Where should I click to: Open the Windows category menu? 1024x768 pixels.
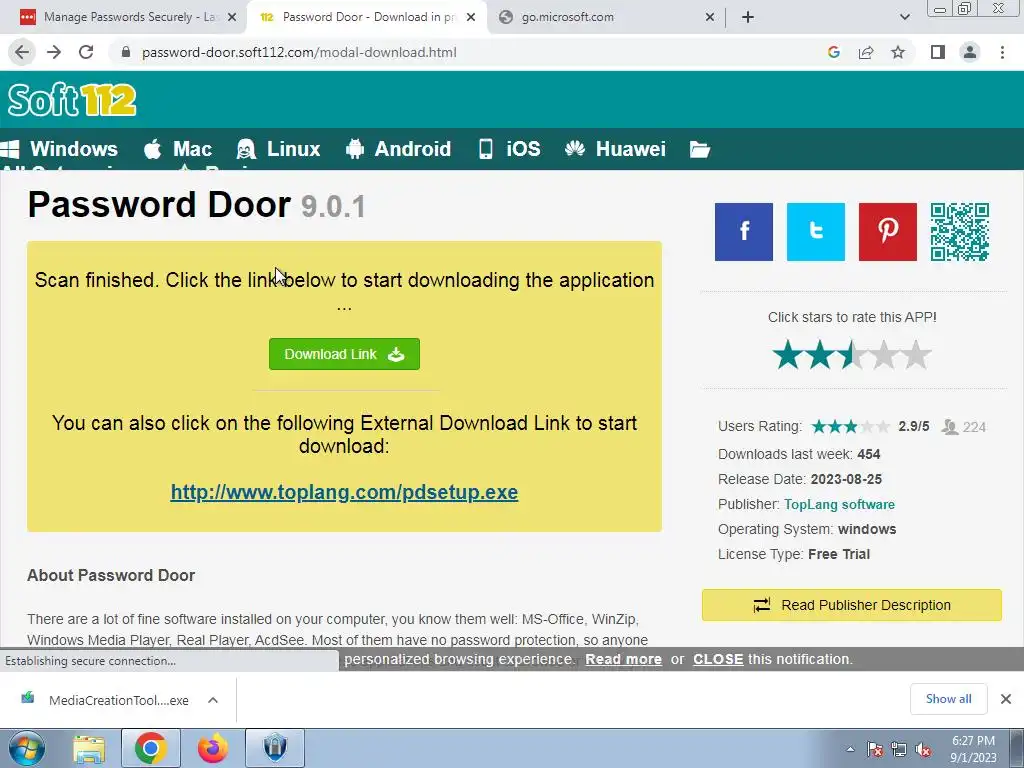click(x=59, y=149)
